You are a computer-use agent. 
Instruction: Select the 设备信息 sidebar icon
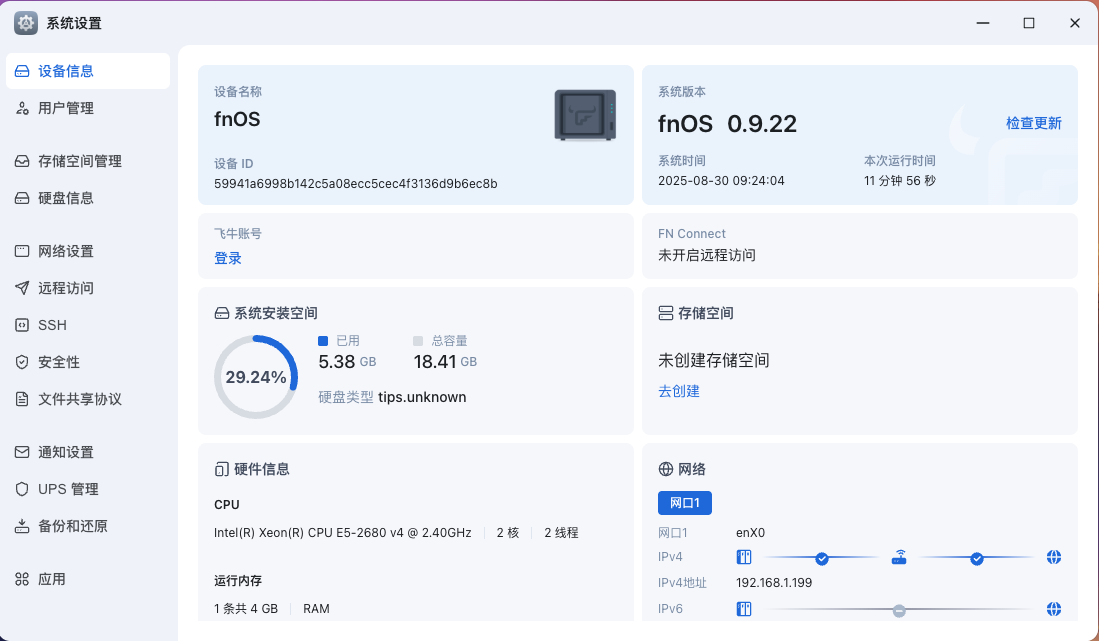click(22, 71)
